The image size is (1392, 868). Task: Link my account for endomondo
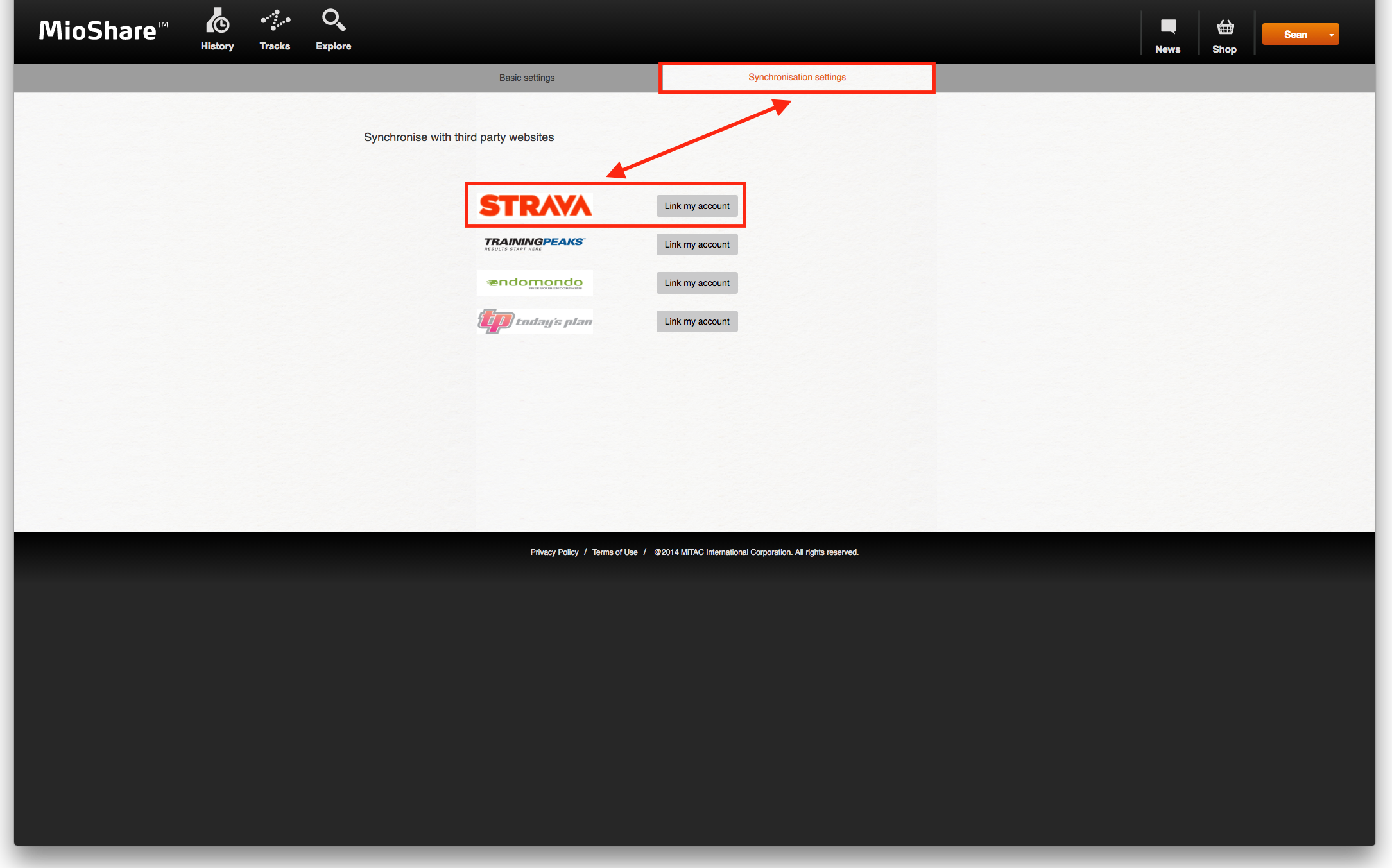[697, 283]
